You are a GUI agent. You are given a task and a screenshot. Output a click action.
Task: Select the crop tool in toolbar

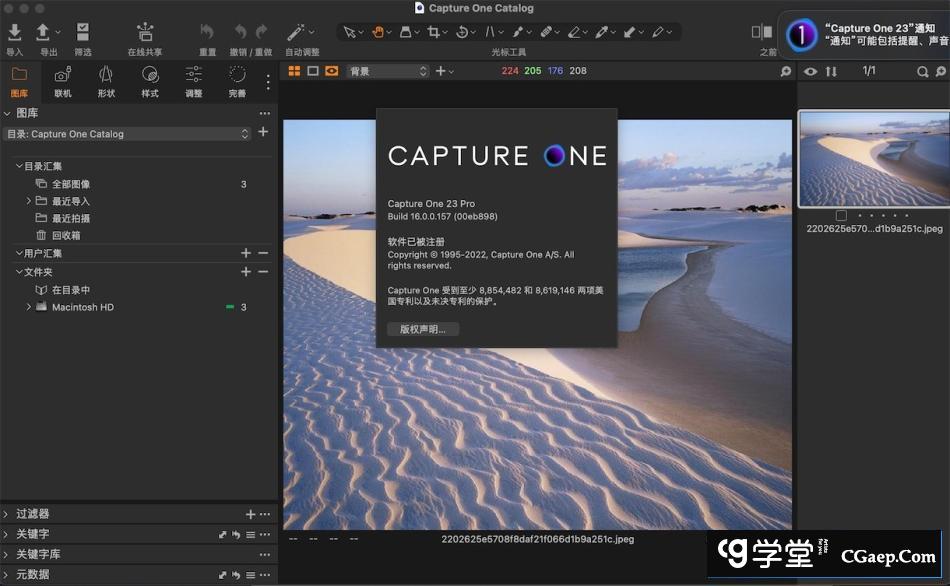tap(434, 32)
